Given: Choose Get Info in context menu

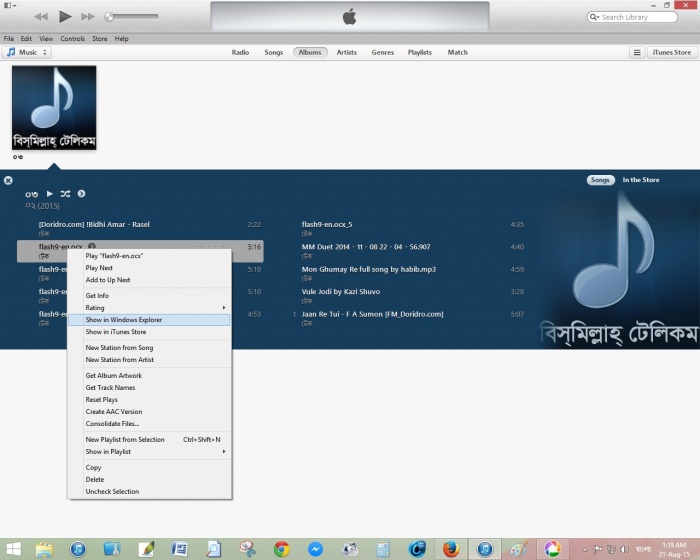Looking at the screenshot, I should [150, 296].
